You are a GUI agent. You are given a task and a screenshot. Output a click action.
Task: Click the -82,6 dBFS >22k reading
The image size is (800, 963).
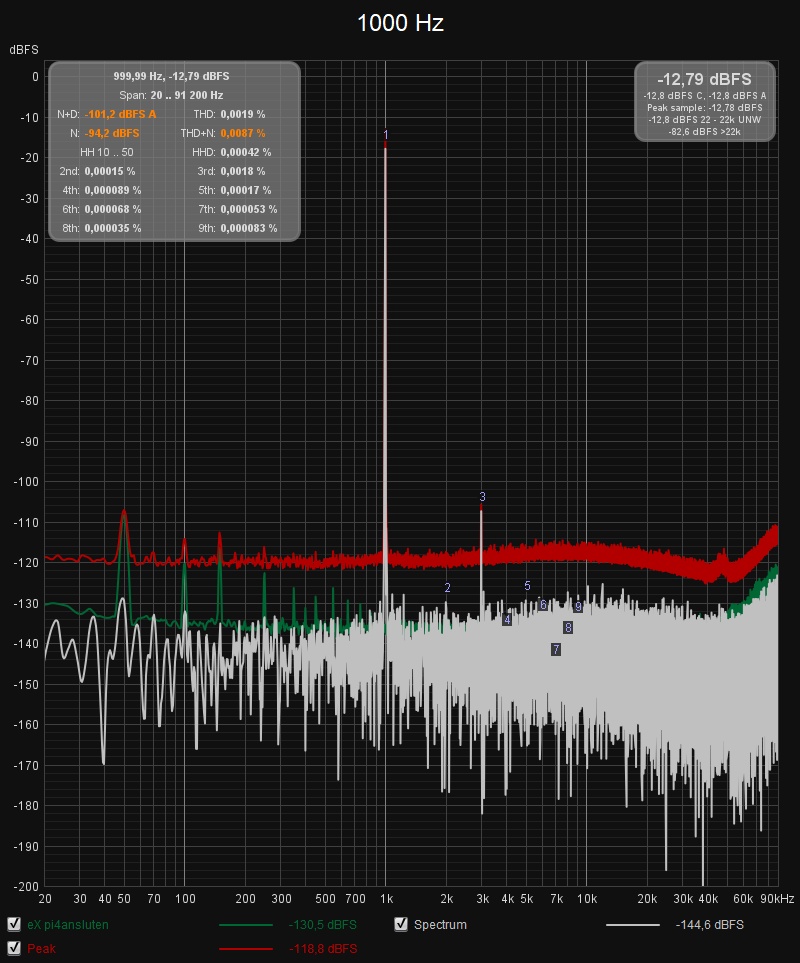coord(705,131)
